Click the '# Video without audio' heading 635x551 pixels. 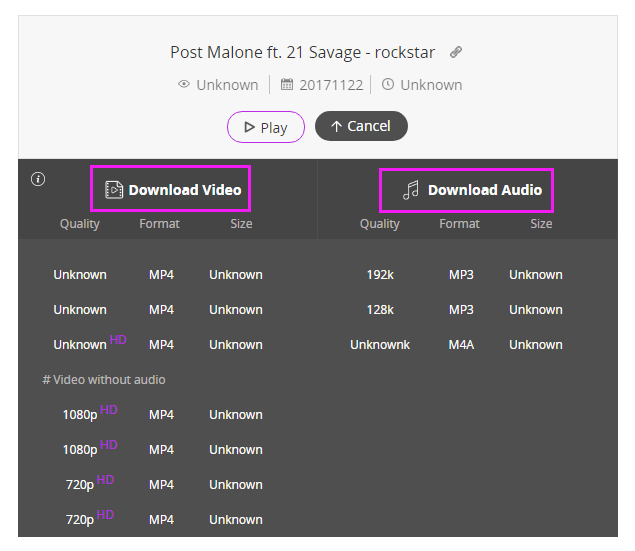click(x=104, y=380)
